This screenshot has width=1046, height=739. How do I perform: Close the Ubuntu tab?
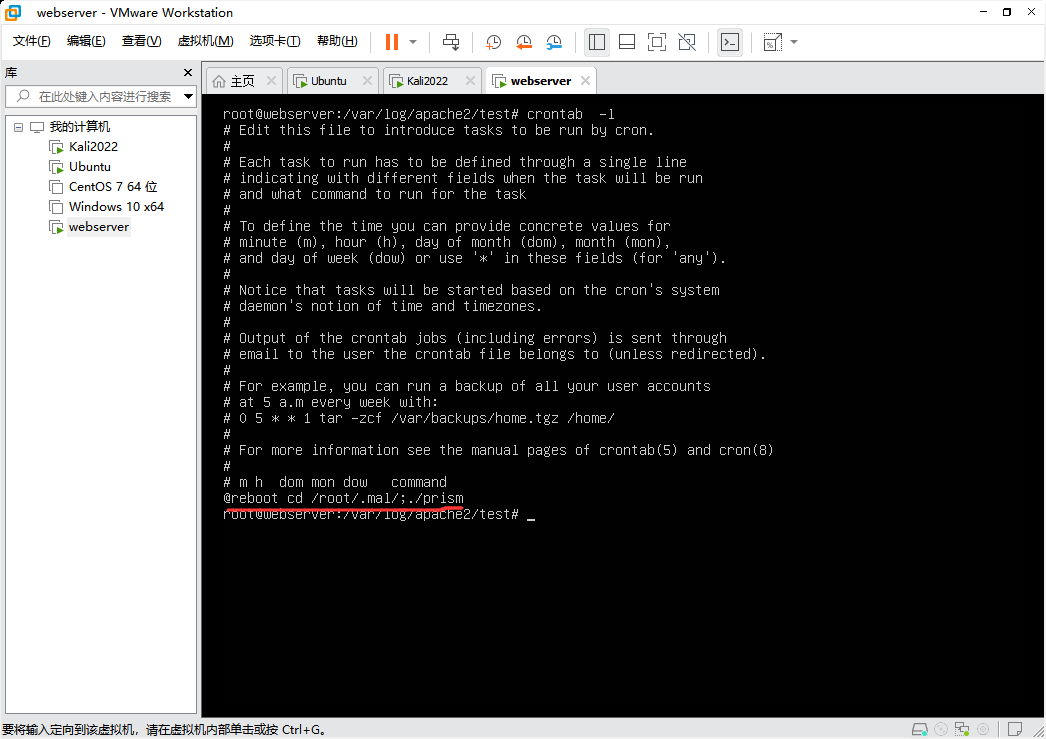[x=367, y=81]
